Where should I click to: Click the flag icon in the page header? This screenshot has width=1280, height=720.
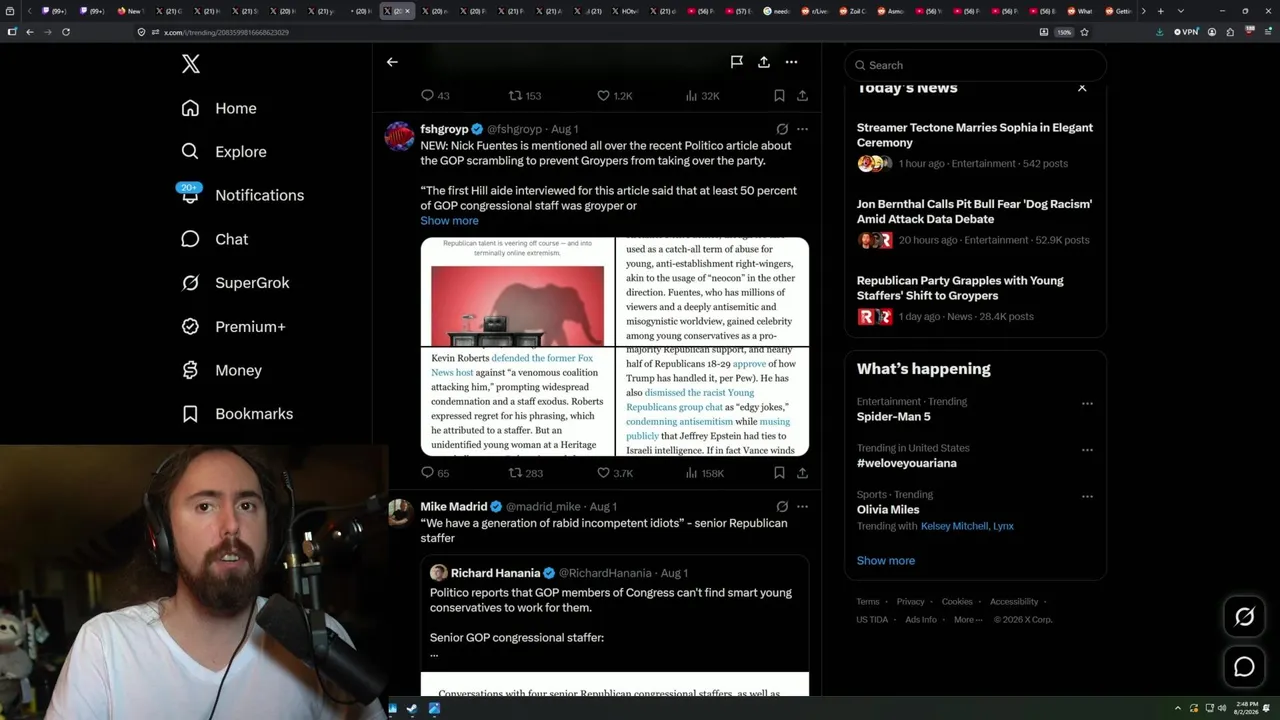coord(737,62)
